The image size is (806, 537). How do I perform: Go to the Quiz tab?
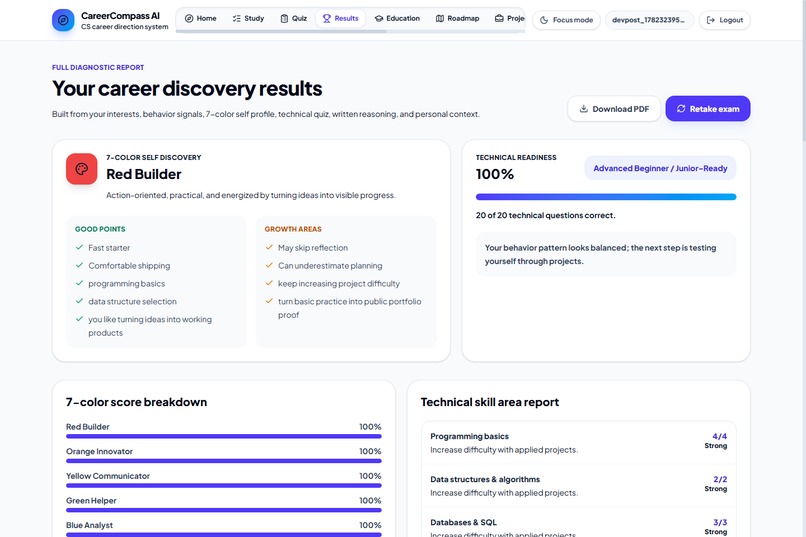[x=294, y=18]
